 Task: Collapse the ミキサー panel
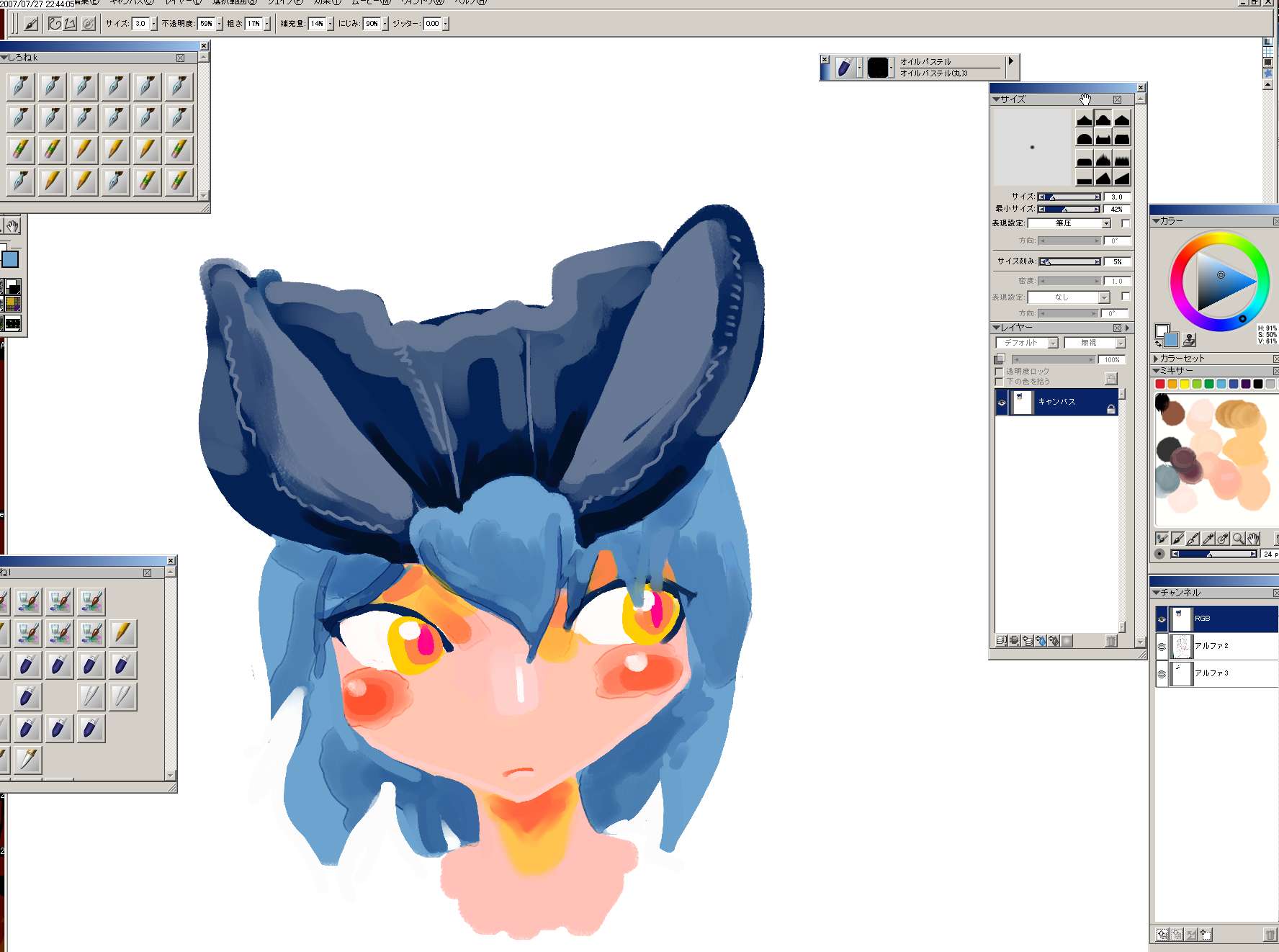pos(1157,371)
